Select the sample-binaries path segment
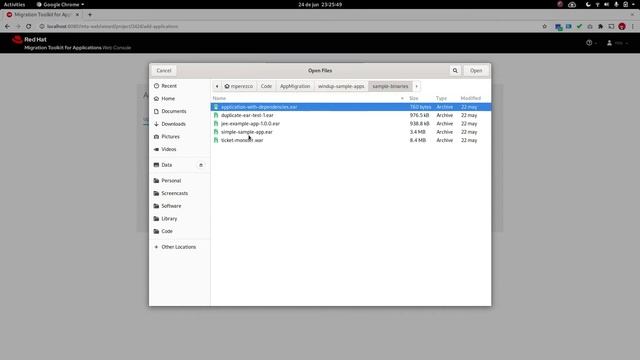This screenshot has height=360, width=640. [x=390, y=86]
